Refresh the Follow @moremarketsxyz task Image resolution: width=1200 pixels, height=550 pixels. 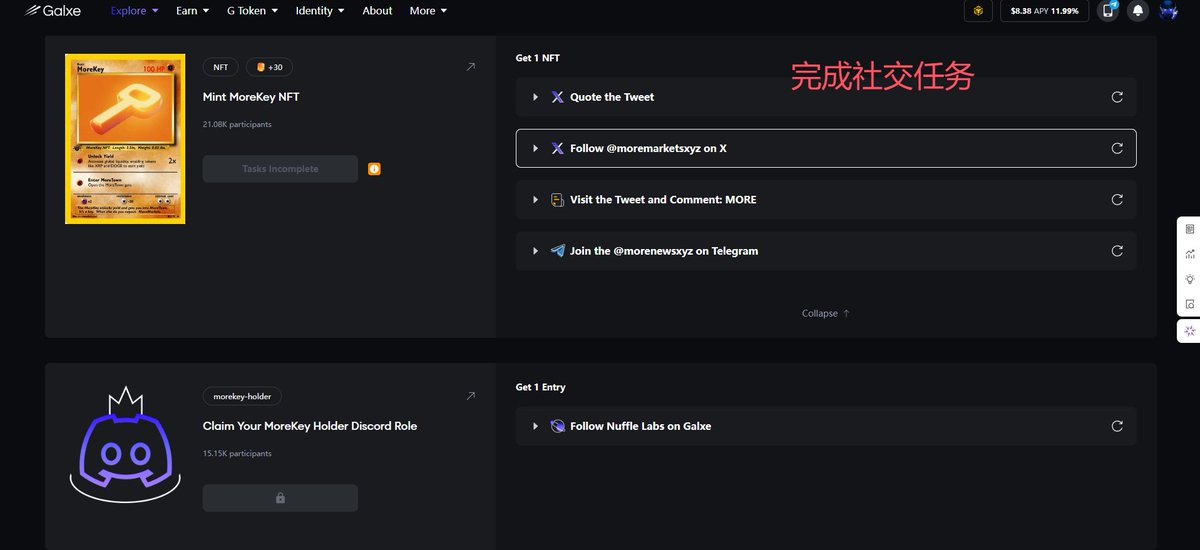pos(1117,148)
